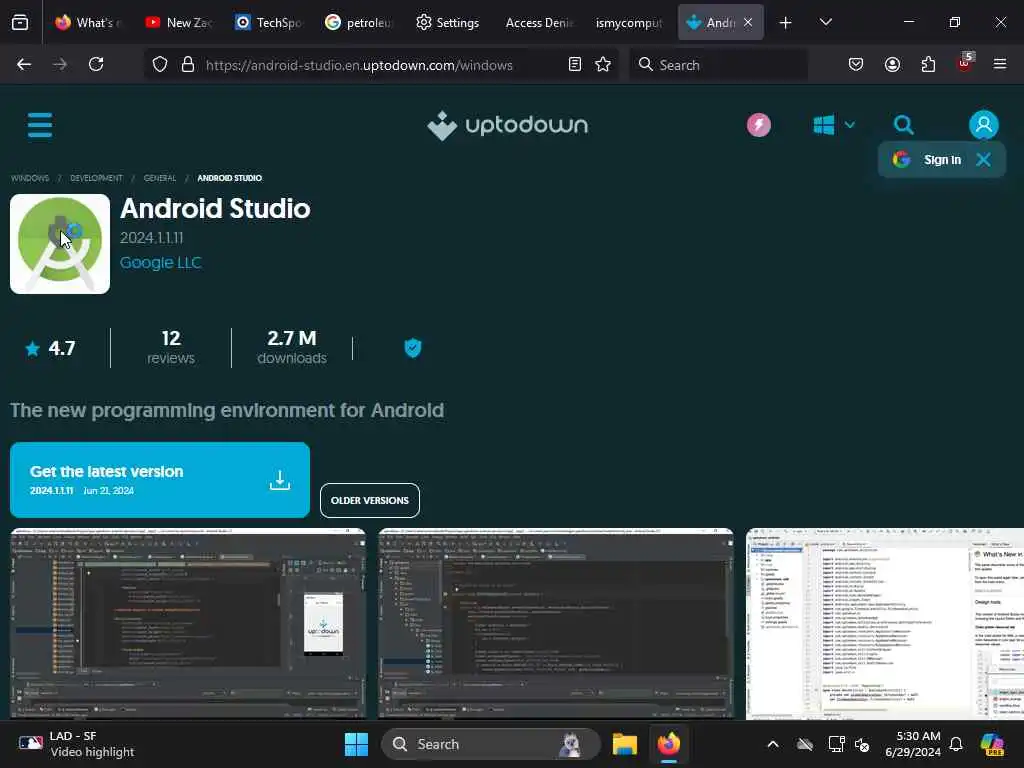This screenshot has width=1024, height=768.
Task: Open the tracking protection shield panel
Action: [160, 64]
